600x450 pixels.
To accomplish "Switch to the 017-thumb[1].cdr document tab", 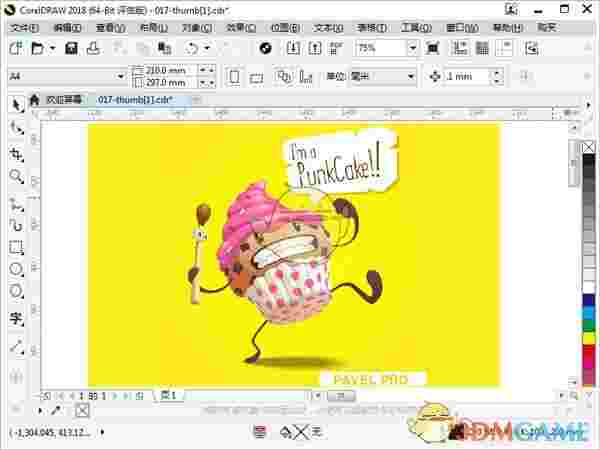I will (135, 100).
